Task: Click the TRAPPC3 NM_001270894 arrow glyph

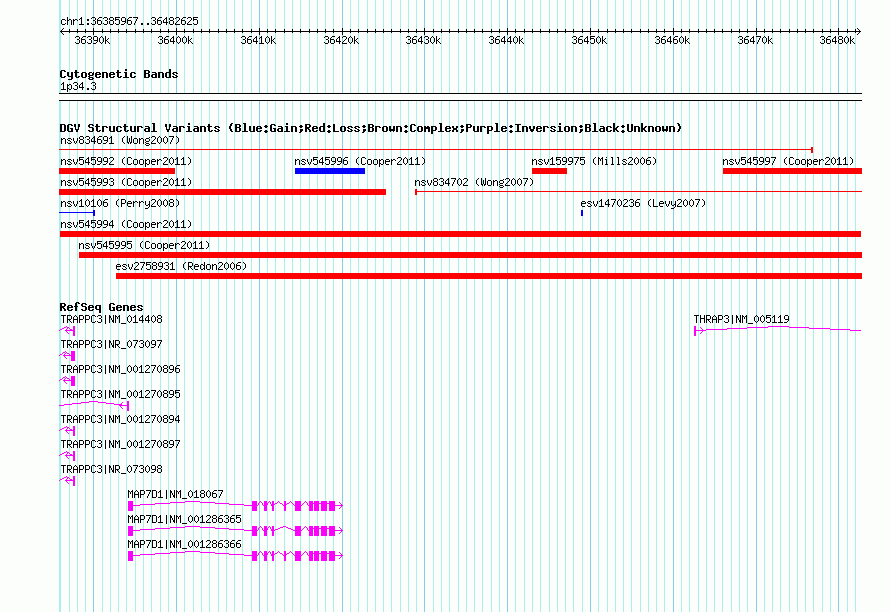Action: [x=68, y=431]
